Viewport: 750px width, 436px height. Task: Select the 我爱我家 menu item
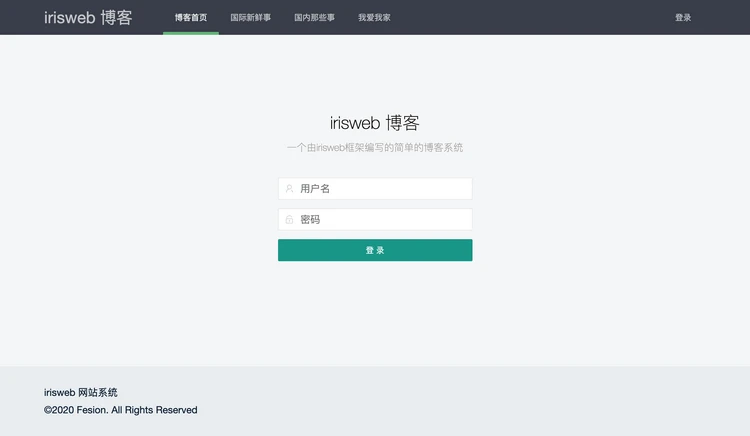tap(374, 17)
